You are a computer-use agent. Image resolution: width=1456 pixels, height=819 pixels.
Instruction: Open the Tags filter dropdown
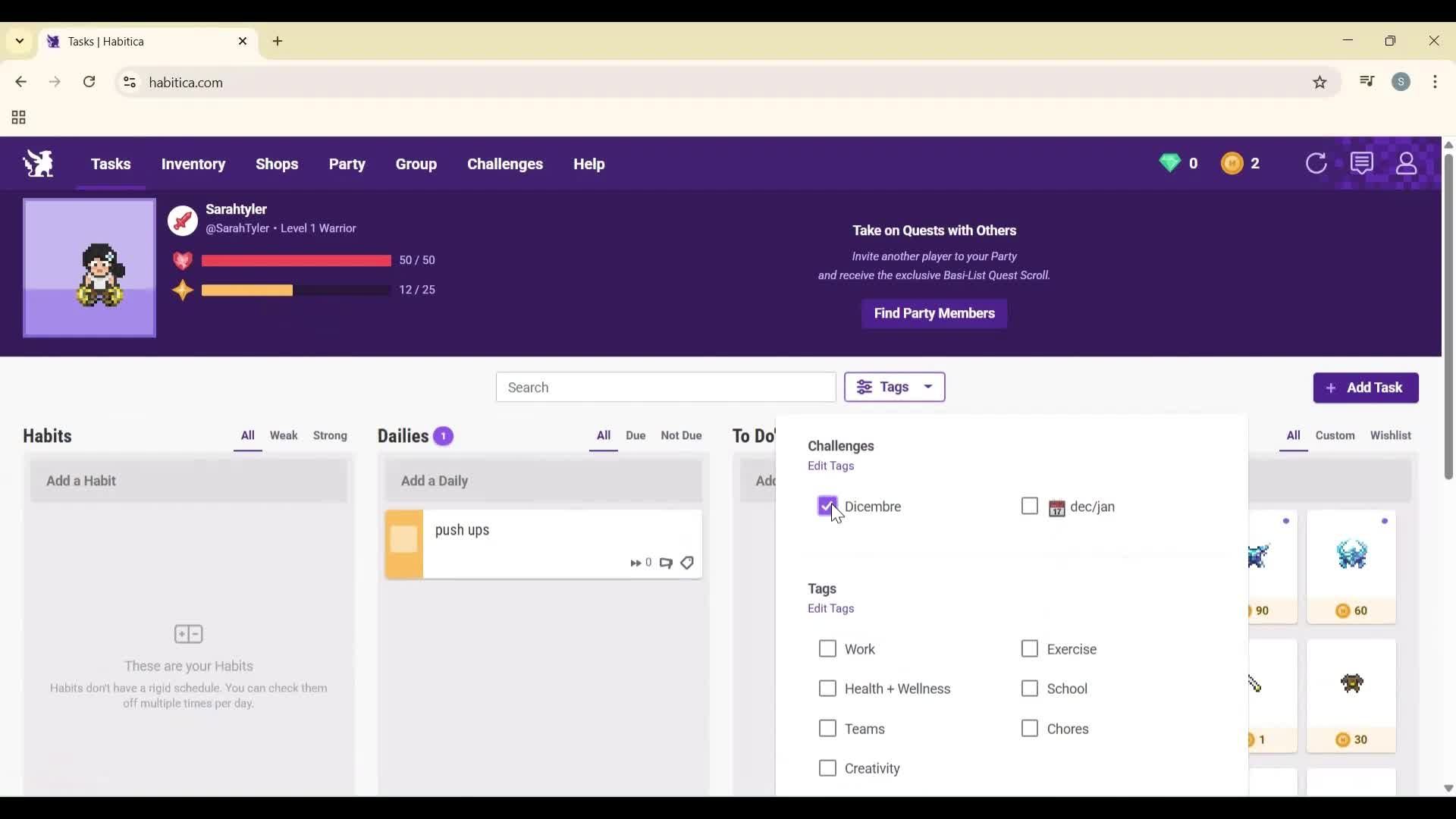pos(895,387)
